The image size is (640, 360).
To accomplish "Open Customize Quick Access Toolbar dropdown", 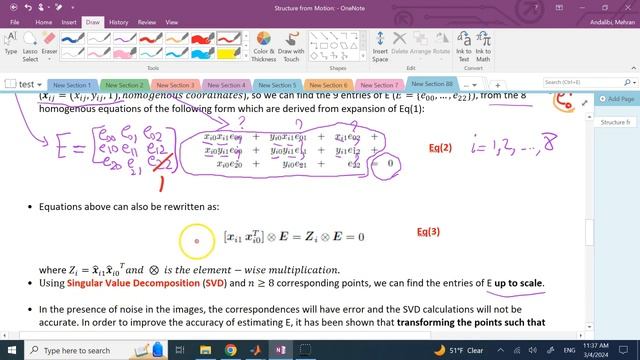I will click(x=73, y=7).
